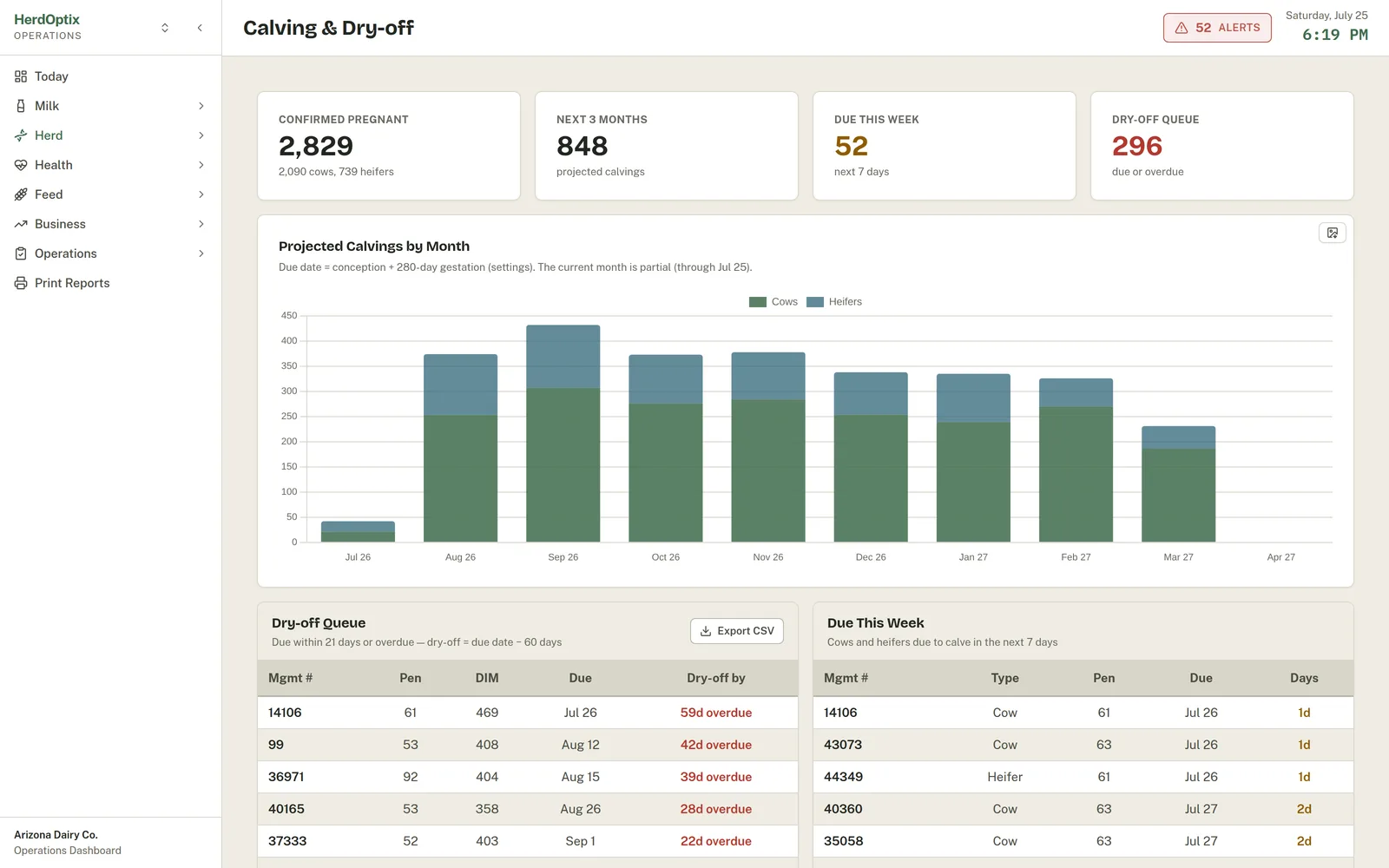Click the Aug 26 chart bar
1389x868 pixels.
pos(461,448)
